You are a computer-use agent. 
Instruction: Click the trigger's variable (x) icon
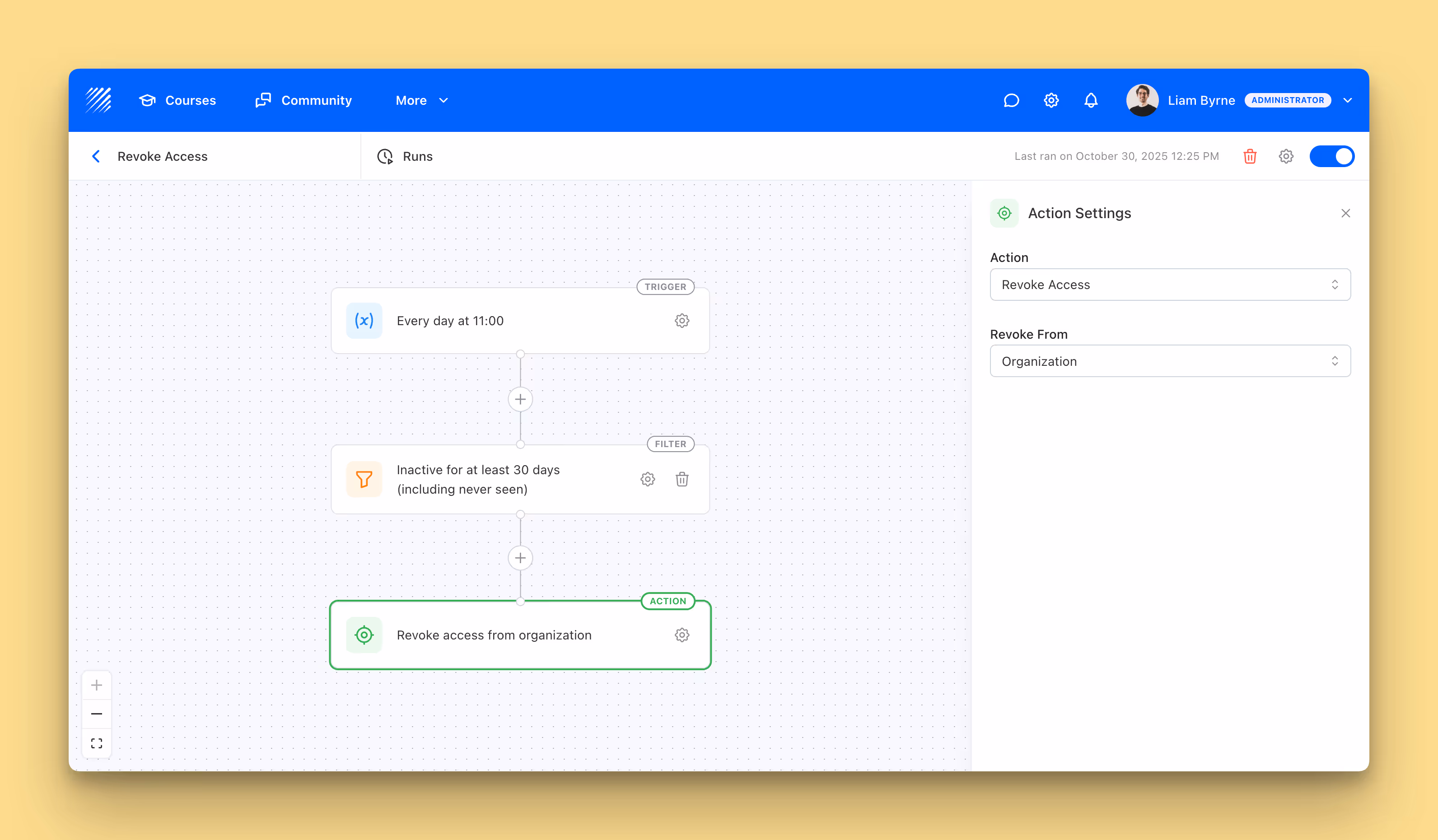364,321
